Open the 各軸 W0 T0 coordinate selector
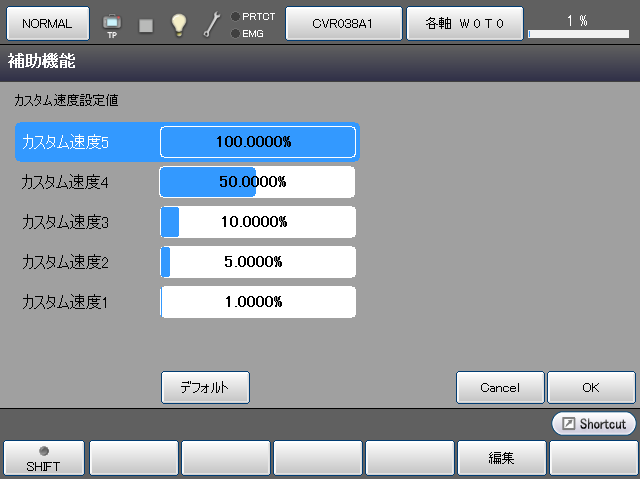 [463, 22]
